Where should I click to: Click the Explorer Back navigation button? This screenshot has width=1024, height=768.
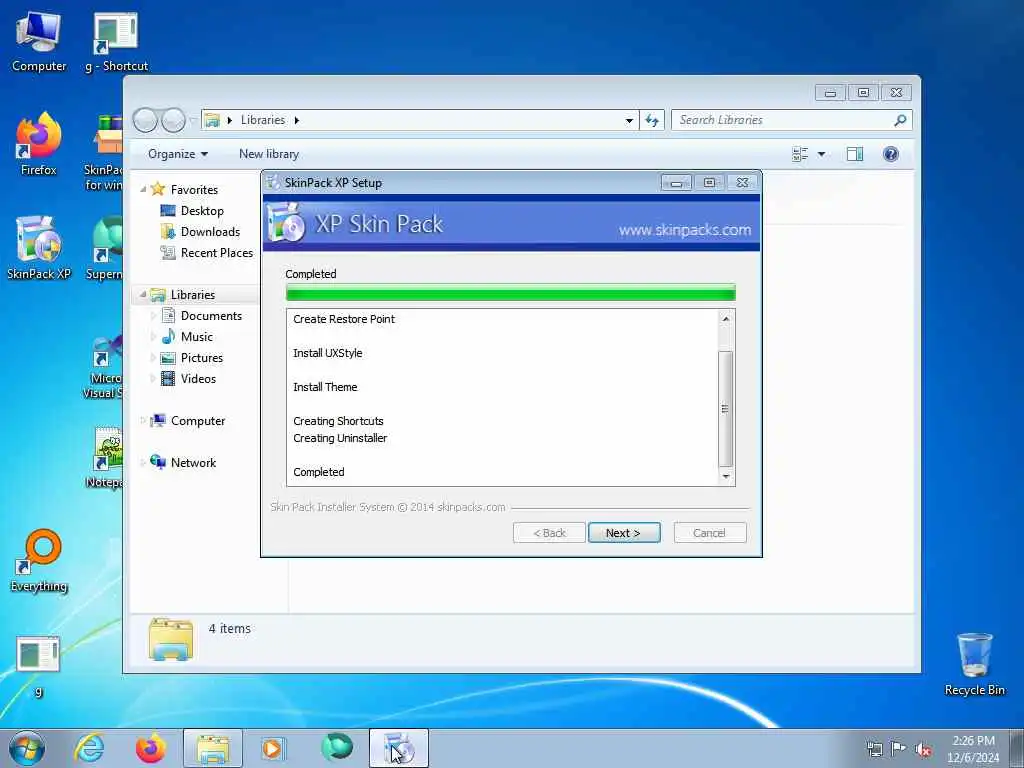(145, 120)
